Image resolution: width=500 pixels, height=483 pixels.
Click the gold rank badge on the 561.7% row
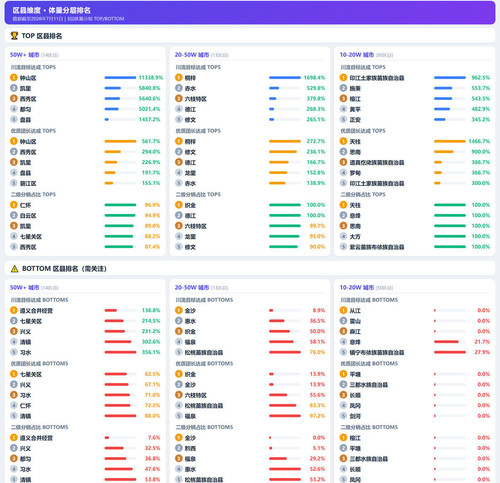tap(14, 141)
